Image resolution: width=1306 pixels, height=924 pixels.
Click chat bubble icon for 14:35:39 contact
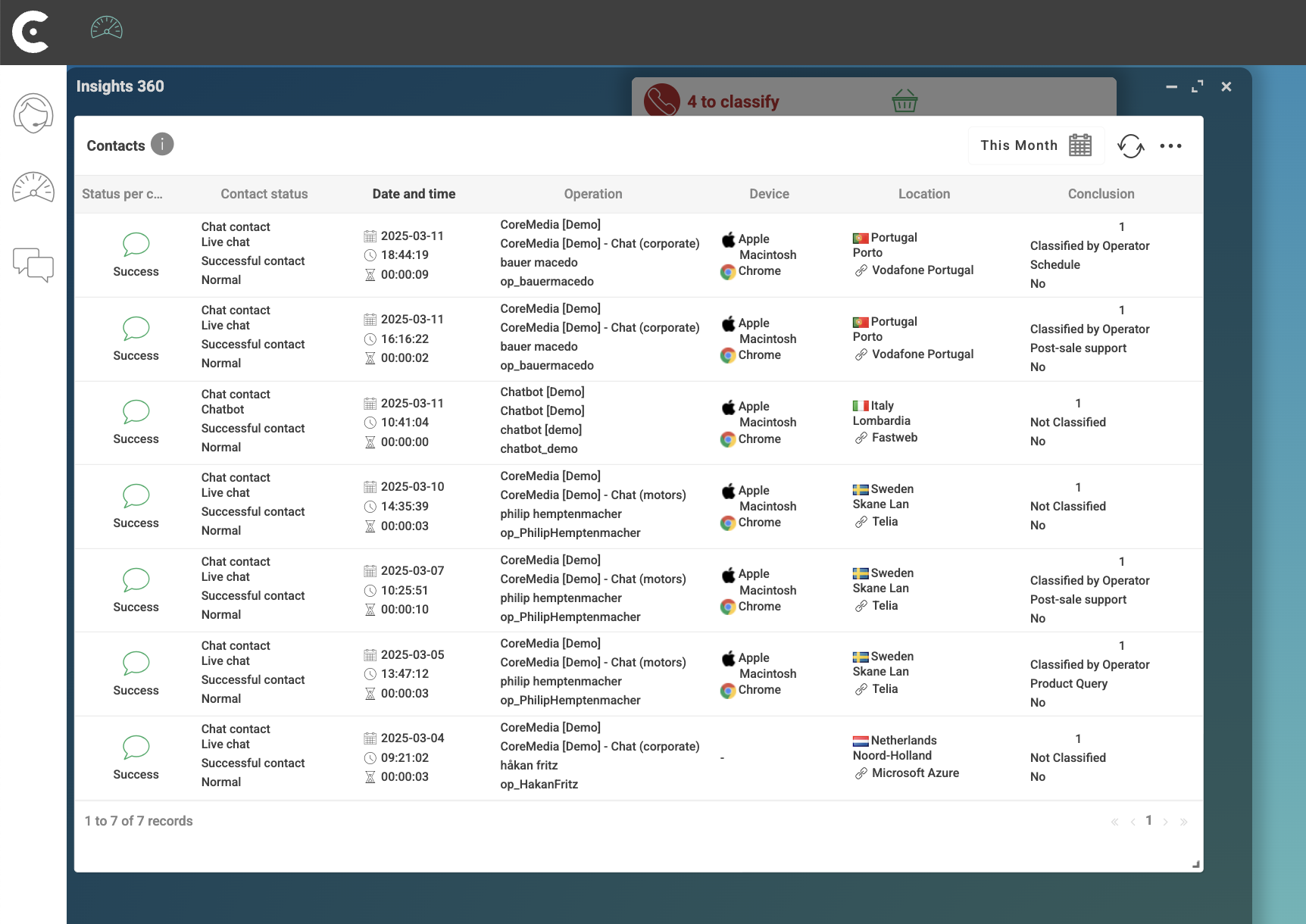(136, 496)
